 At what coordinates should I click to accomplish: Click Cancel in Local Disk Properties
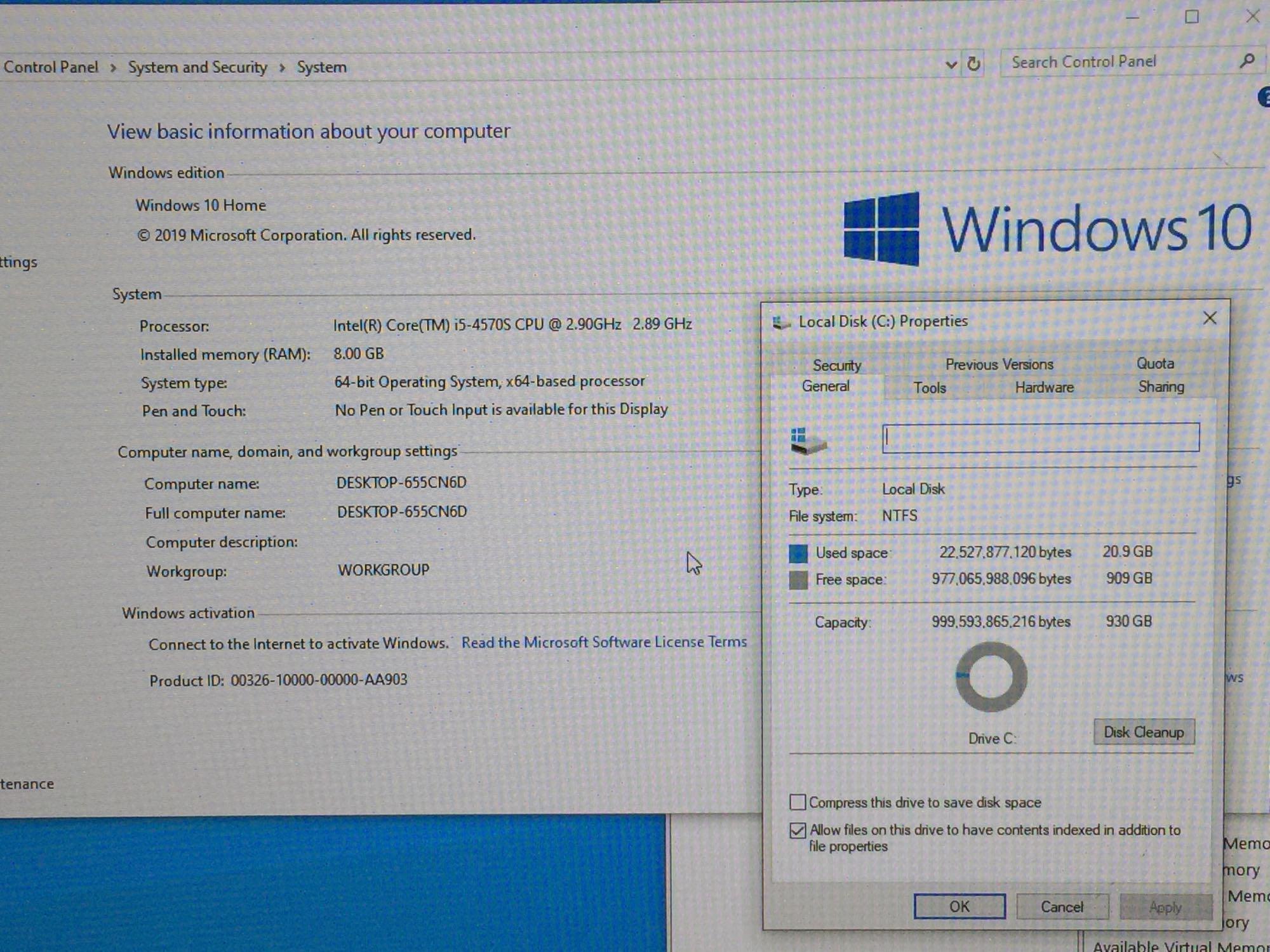(1062, 907)
